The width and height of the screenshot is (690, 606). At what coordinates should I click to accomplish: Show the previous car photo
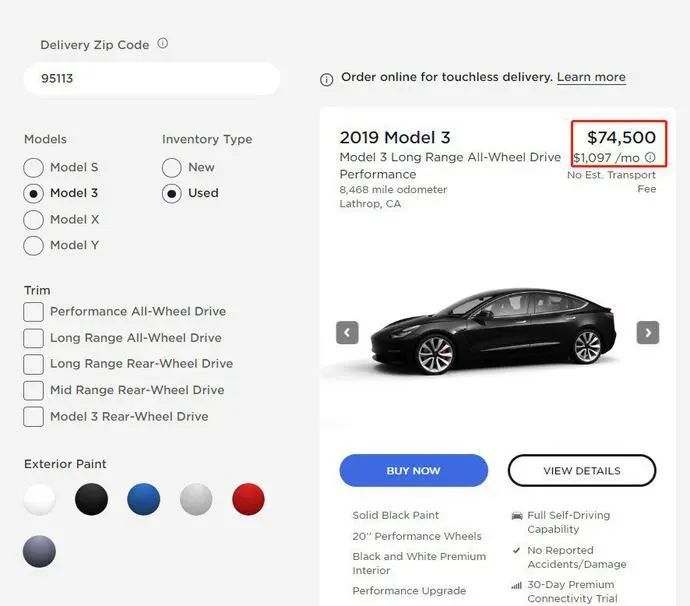347,332
